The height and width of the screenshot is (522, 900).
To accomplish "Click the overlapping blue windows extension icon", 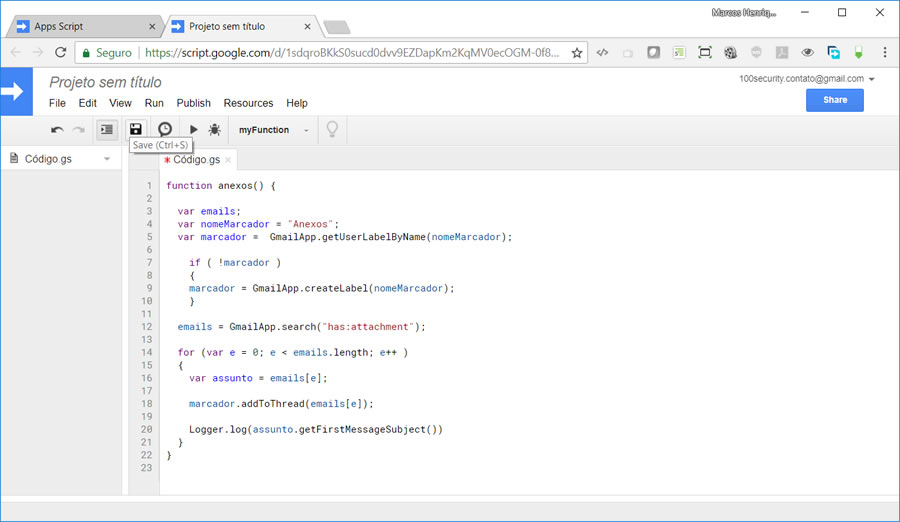I will tap(833, 53).
